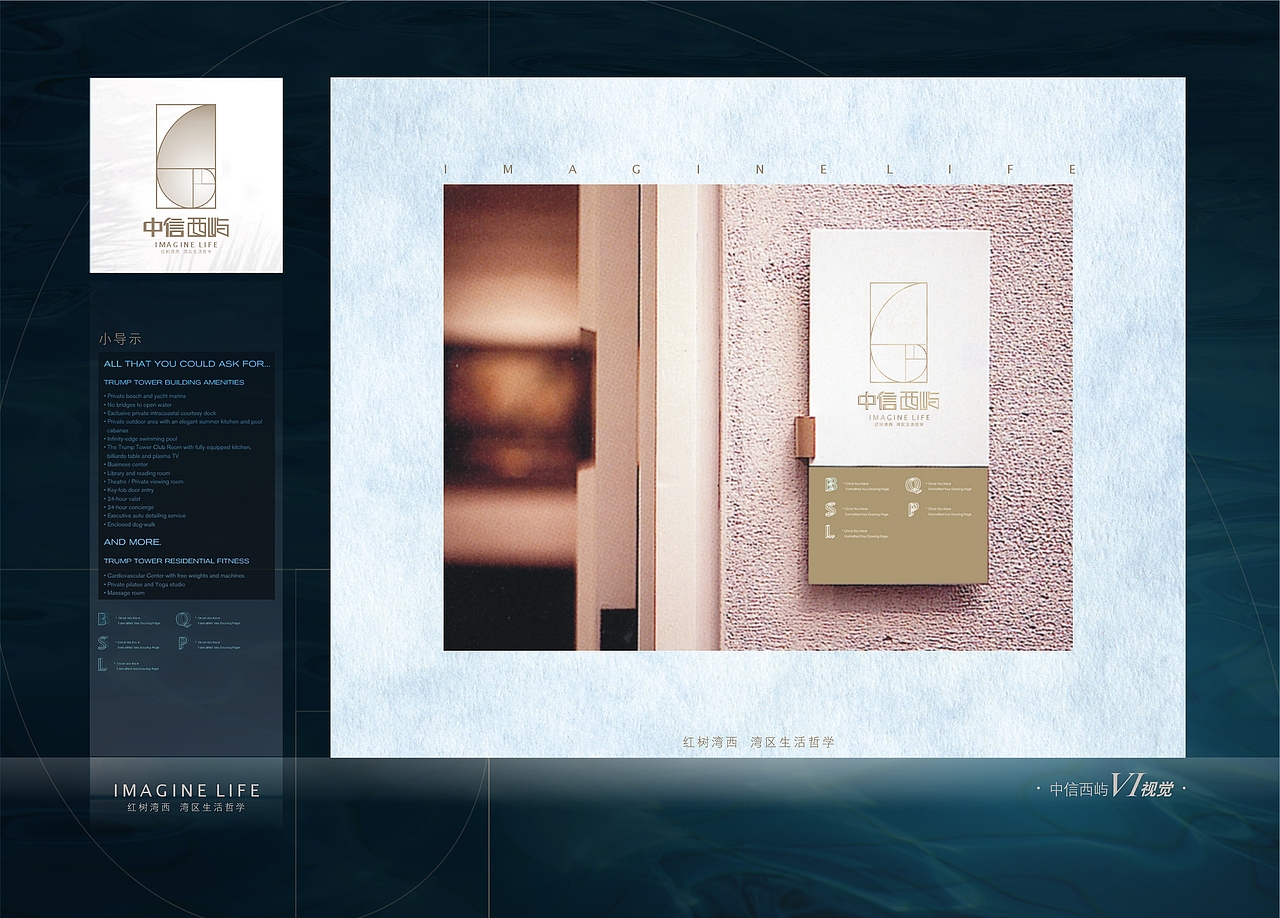Click the 'Private beach and yacht marina' line

point(145,396)
